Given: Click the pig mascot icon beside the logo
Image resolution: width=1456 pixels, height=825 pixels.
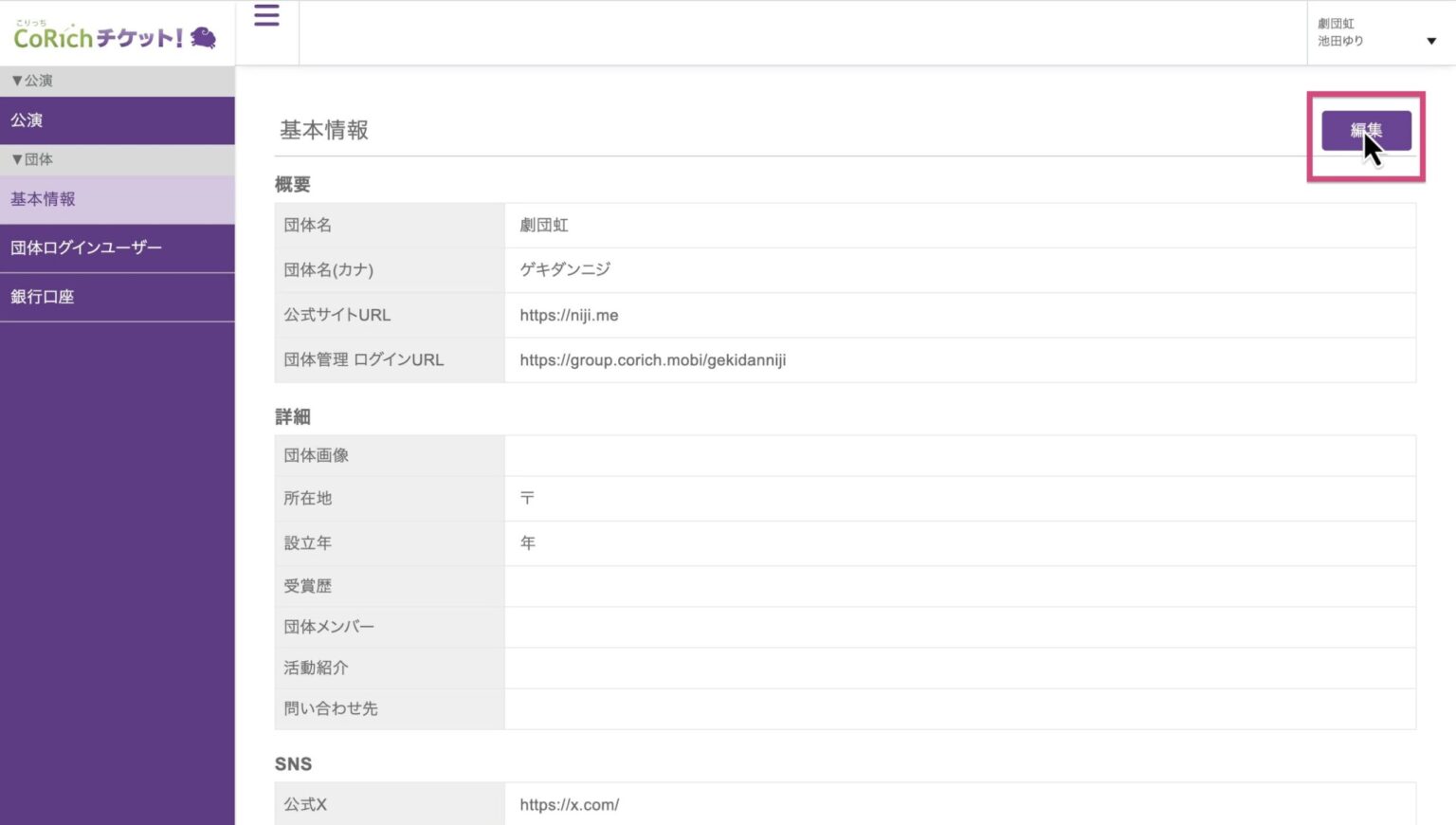Looking at the screenshot, I should click(202, 38).
